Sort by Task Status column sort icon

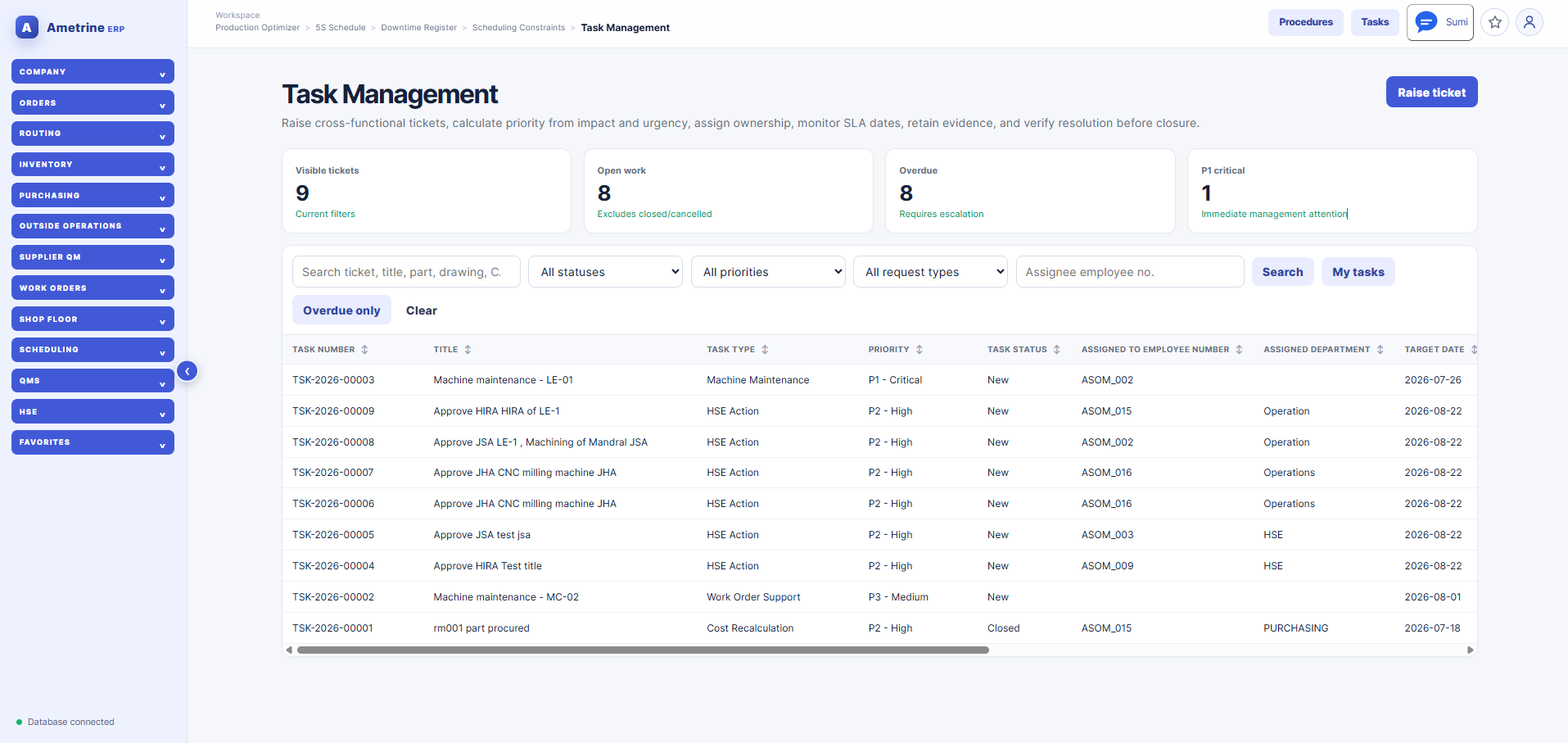[x=1057, y=350]
